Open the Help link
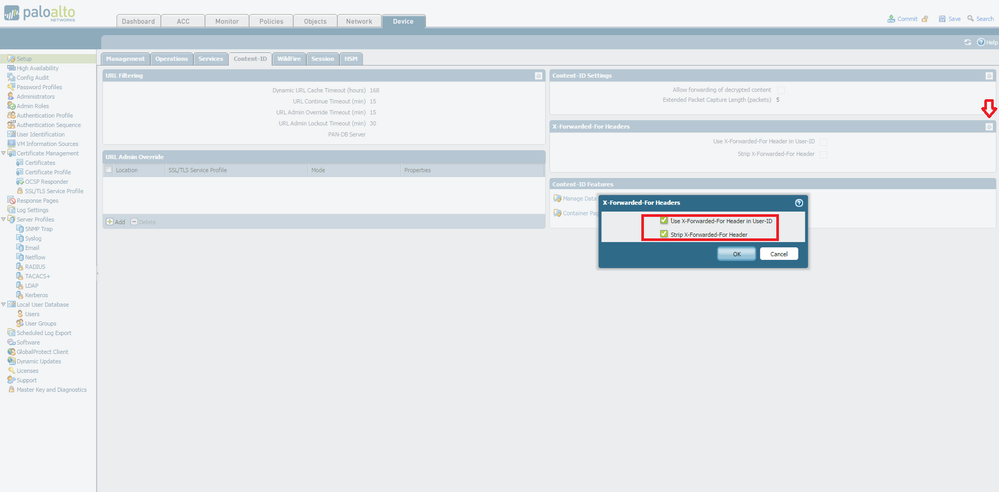 point(988,42)
